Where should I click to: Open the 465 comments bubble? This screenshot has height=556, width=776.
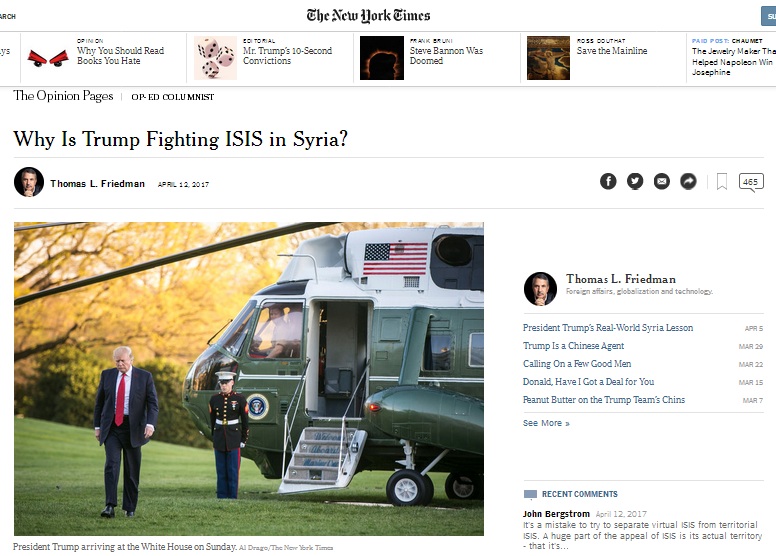pos(751,182)
